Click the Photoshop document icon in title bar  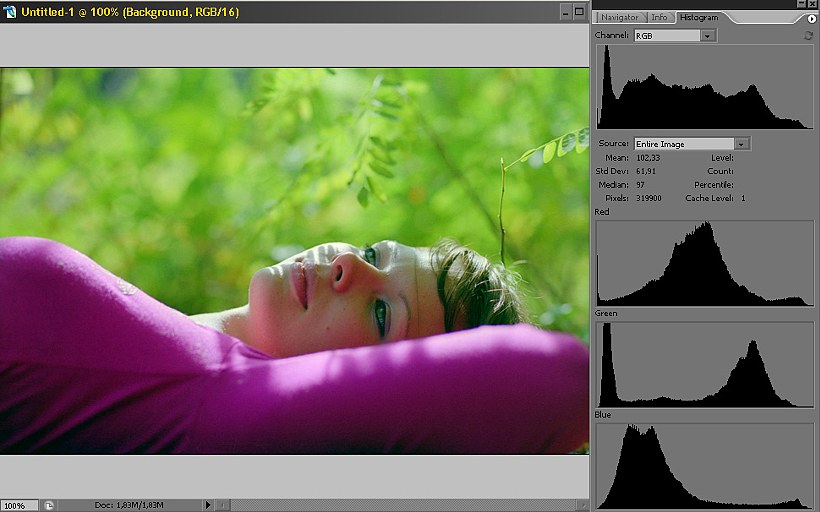point(10,12)
